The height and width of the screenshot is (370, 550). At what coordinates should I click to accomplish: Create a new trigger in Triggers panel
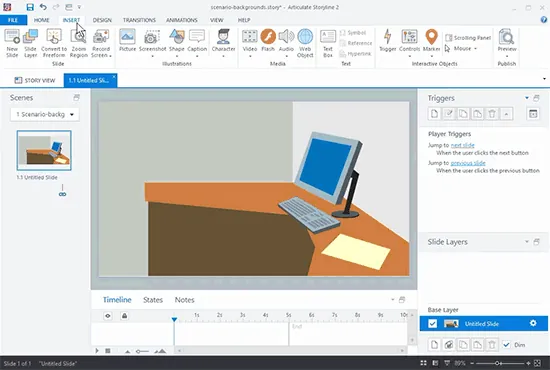click(434, 114)
